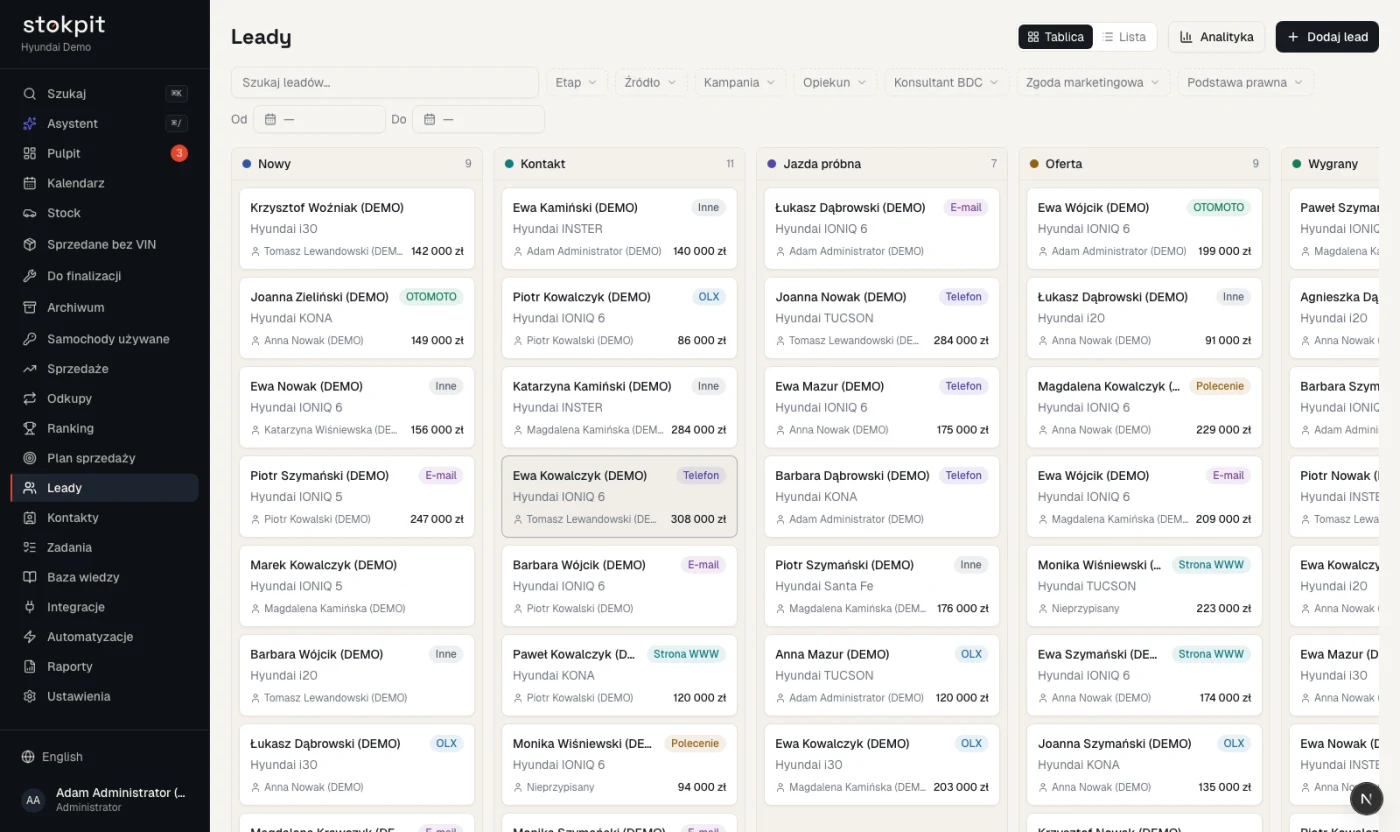Screen dimensions: 1400x832
Task: Open the Ewa Kowalczyk lead card in Kontakt
Action: click(x=619, y=497)
